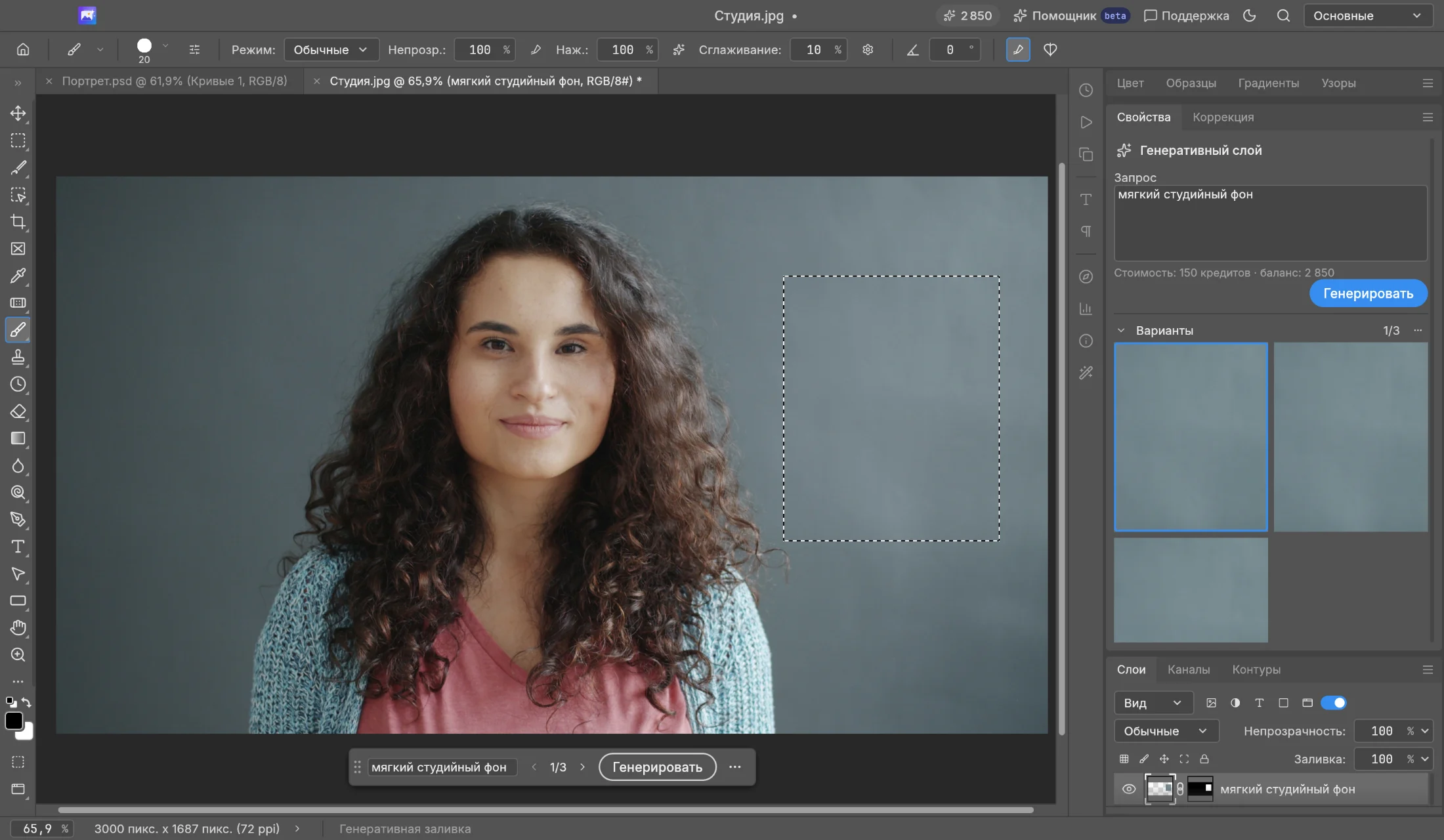
Task: Toggle the layer filter switch
Action: coord(1333,703)
